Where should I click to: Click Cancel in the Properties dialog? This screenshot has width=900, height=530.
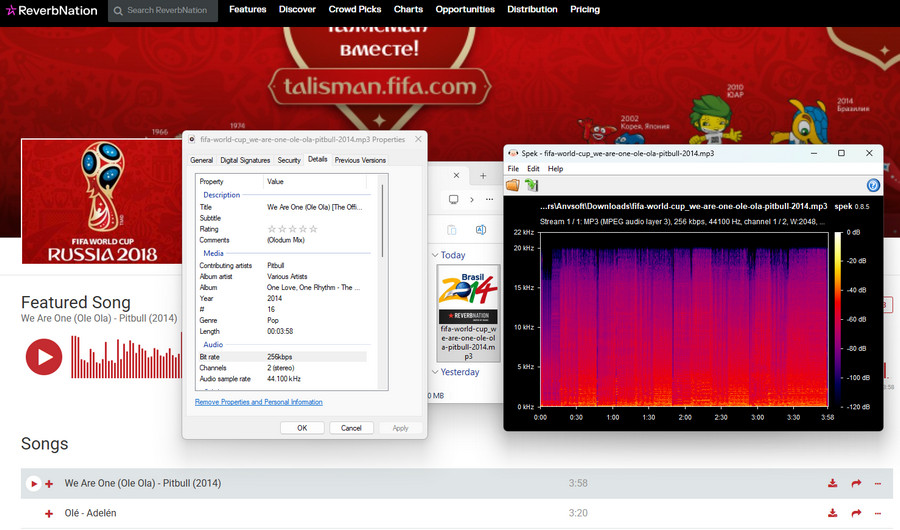pyautogui.click(x=351, y=428)
